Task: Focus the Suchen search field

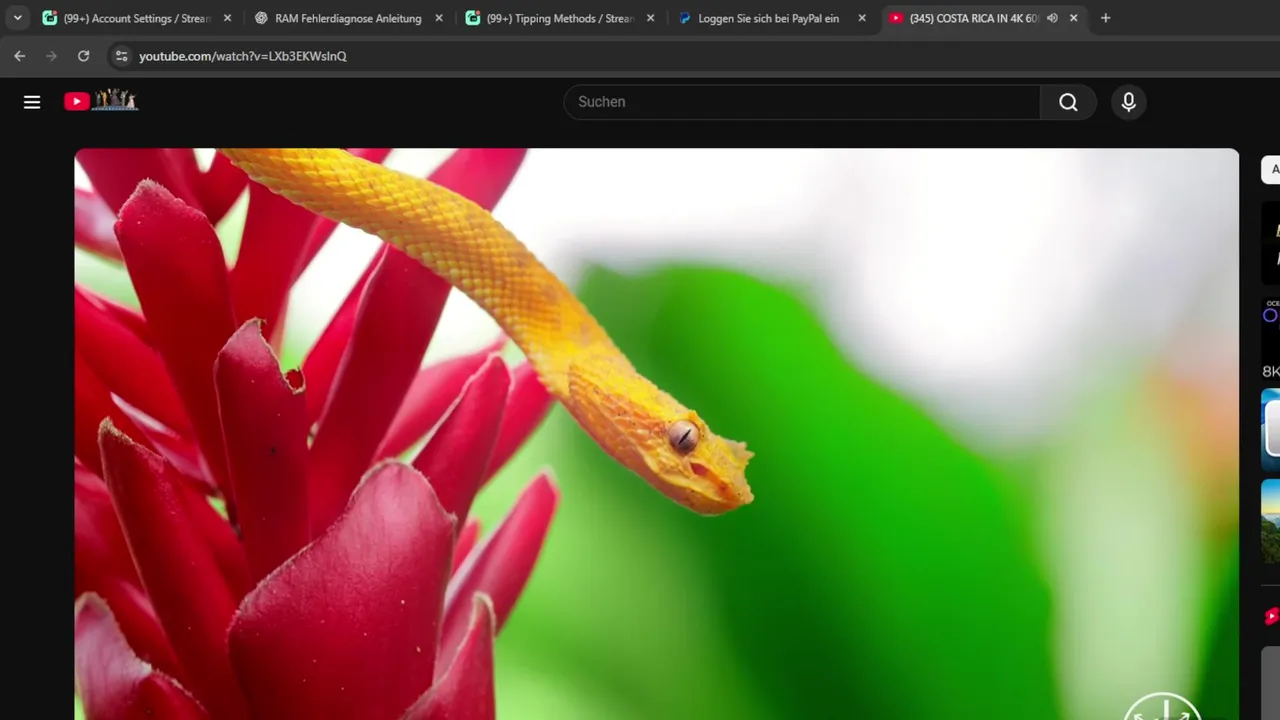Action: point(802,102)
